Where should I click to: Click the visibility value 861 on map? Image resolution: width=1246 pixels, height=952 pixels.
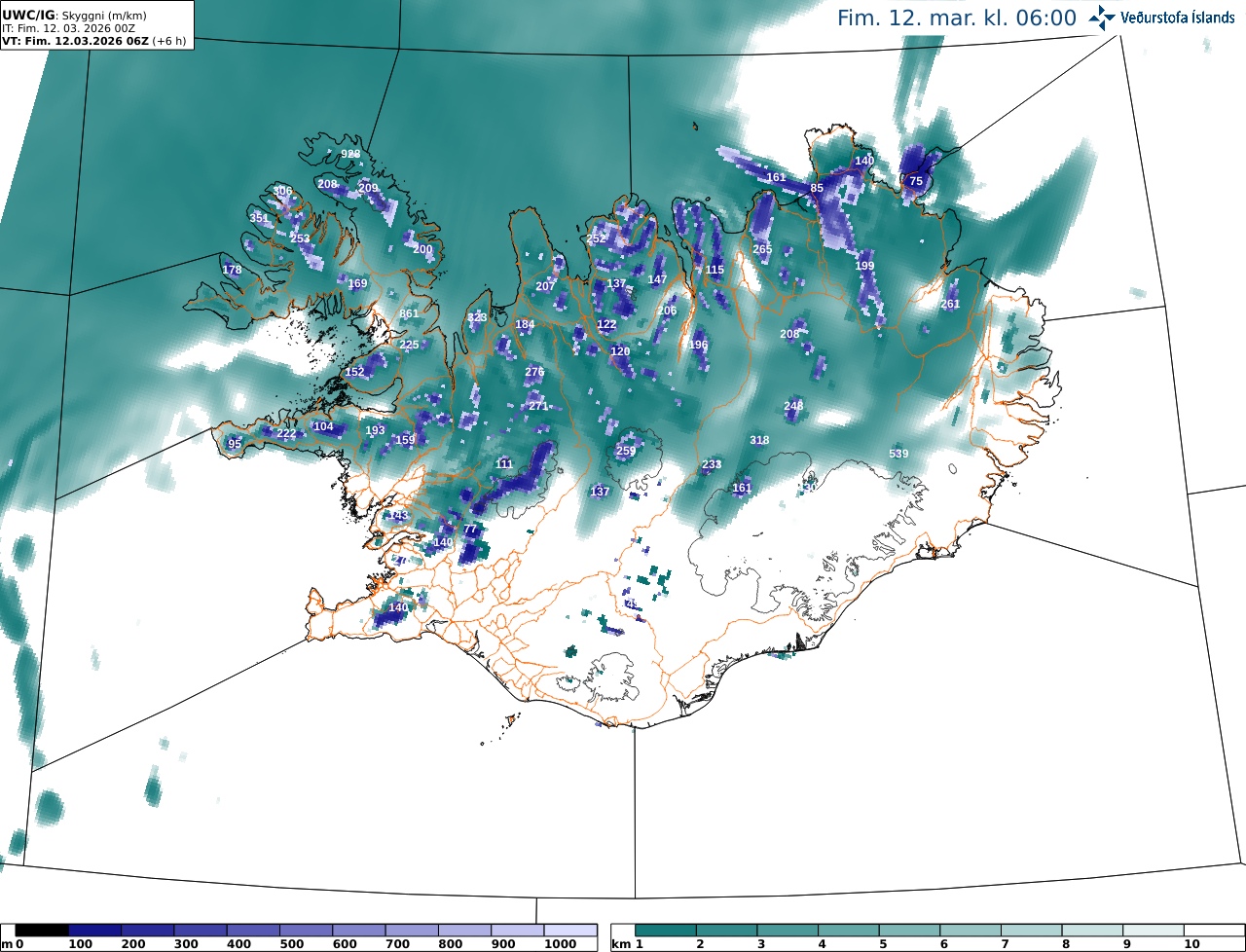409,313
